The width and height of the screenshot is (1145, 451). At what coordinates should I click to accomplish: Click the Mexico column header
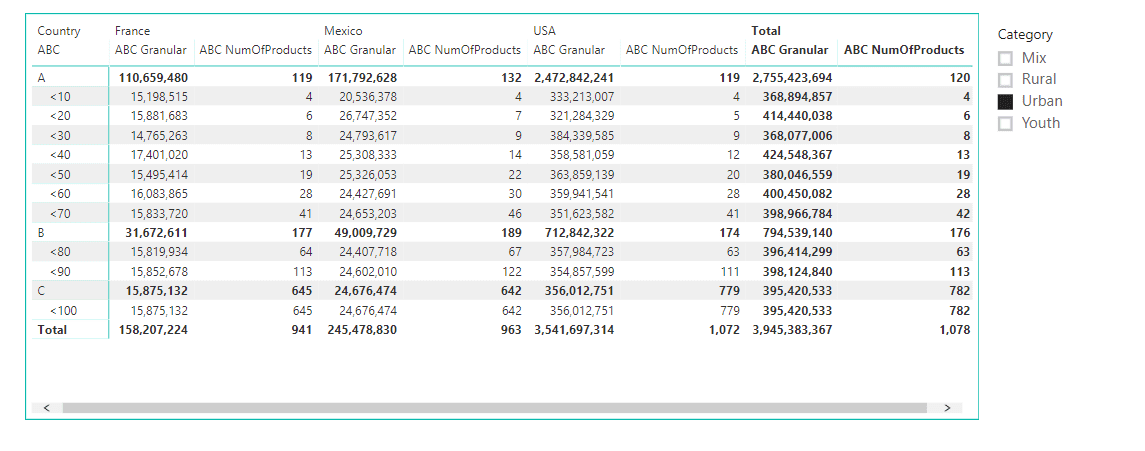(x=343, y=31)
